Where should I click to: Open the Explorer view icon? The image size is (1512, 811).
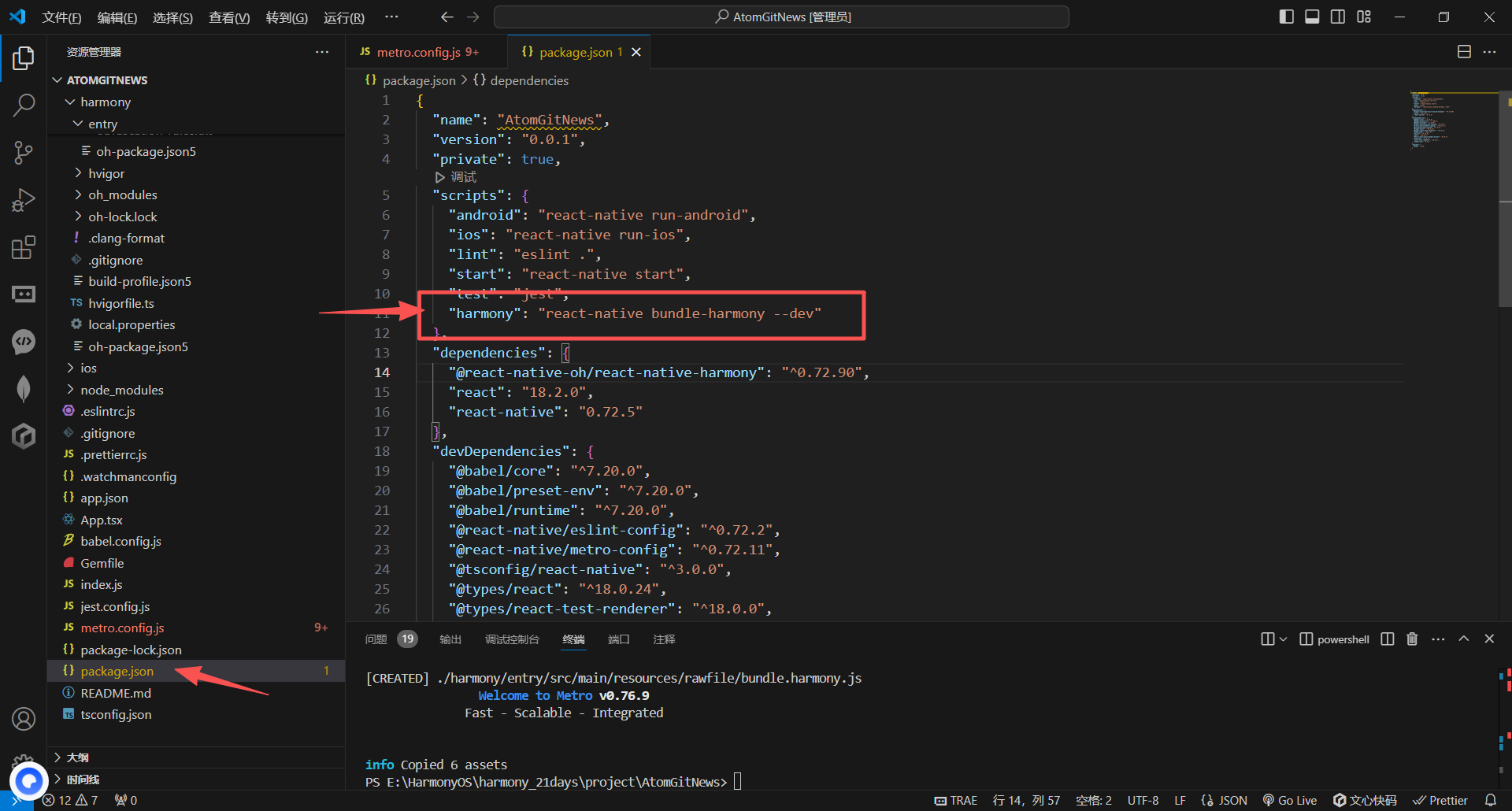(x=24, y=58)
